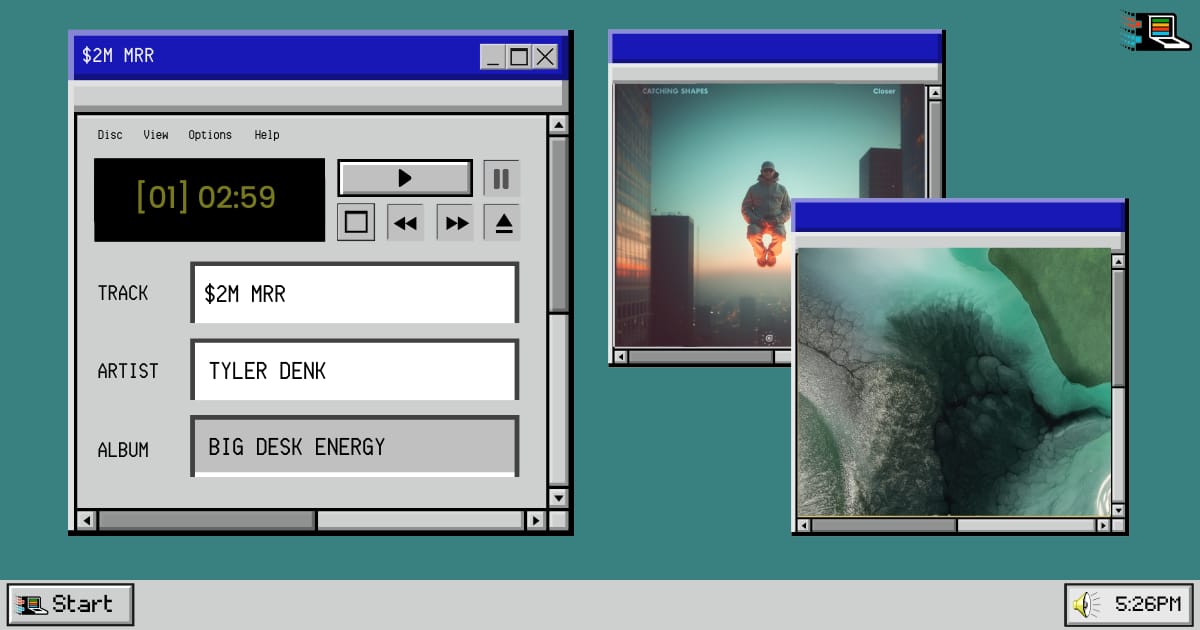Click scroll up arrow in Catching Shapes window
This screenshot has width=1200, height=630.
[x=934, y=93]
